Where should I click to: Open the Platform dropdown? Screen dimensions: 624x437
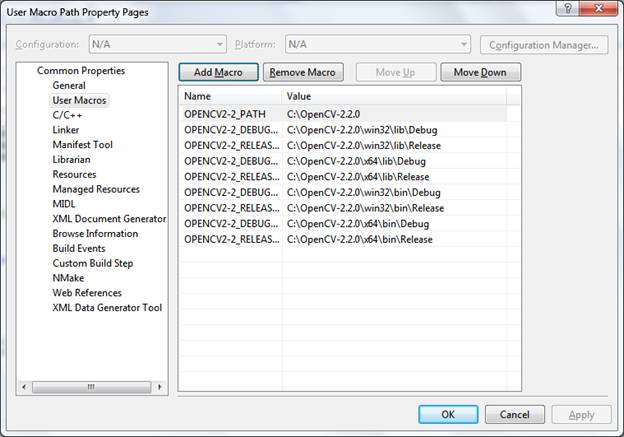pos(378,44)
